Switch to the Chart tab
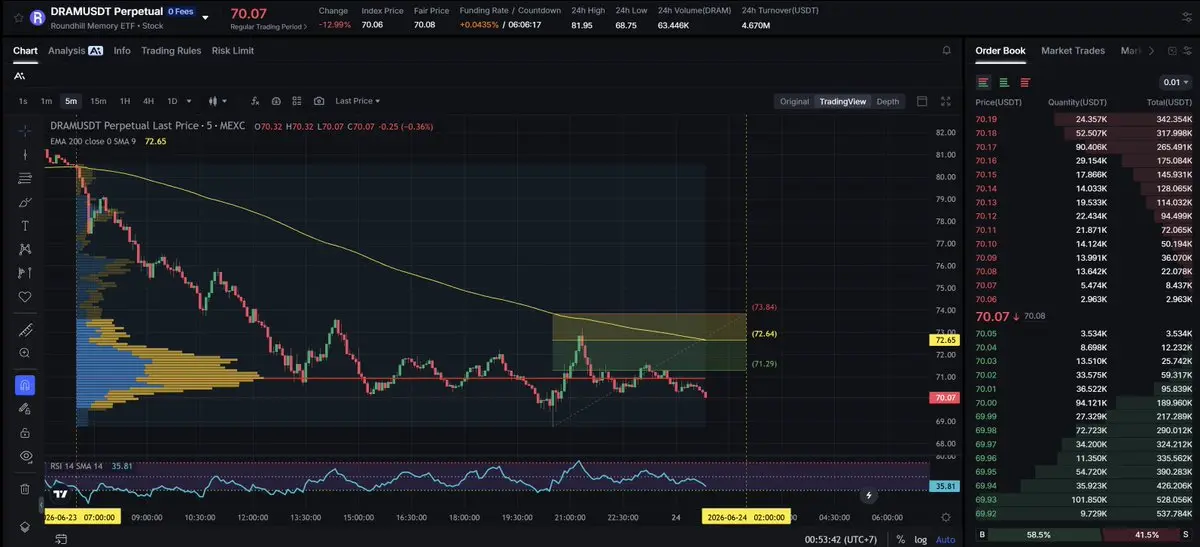 click(25, 50)
